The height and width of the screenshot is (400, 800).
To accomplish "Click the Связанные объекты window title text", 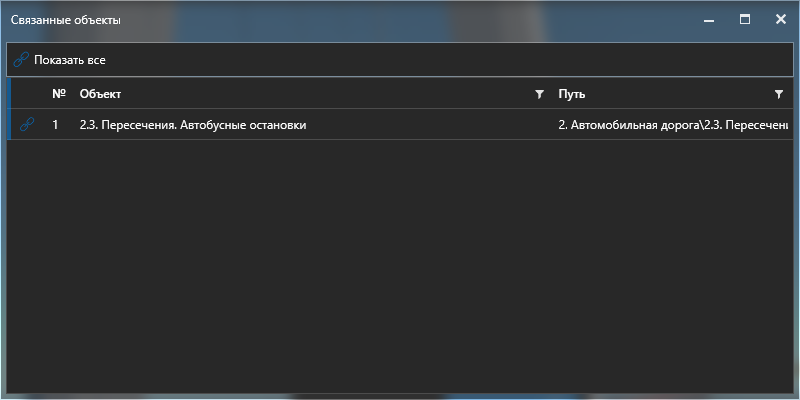I will click(x=66, y=20).
